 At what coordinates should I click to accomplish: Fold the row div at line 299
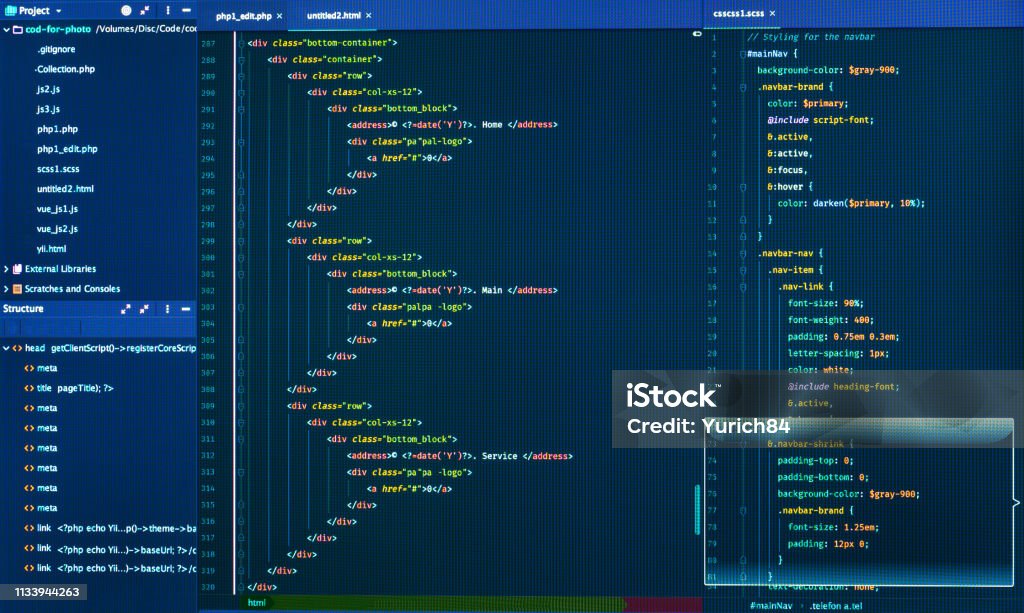pyautogui.click(x=241, y=241)
